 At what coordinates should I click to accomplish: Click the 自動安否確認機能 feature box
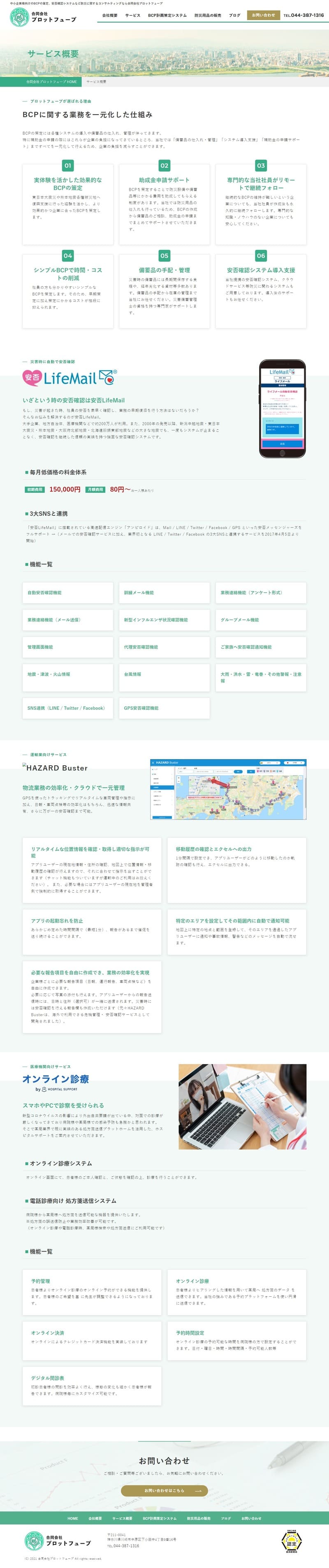pyautogui.click(x=67, y=593)
